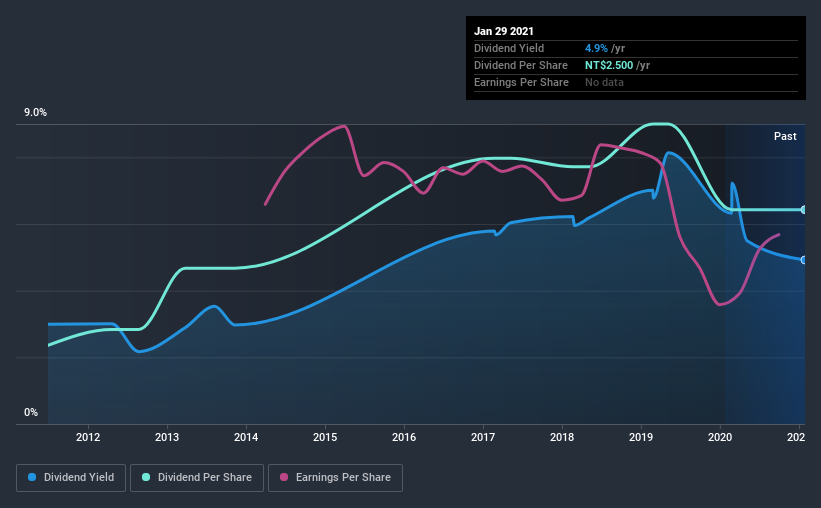Click the Dividend Per Share tooltip row label
Image resolution: width=821 pixels, height=508 pixels.
click(x=520, y=65)
